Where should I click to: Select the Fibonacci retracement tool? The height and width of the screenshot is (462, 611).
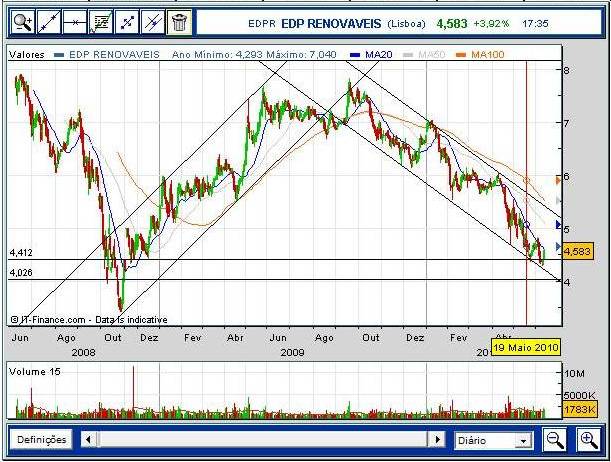tap(101, 23)
